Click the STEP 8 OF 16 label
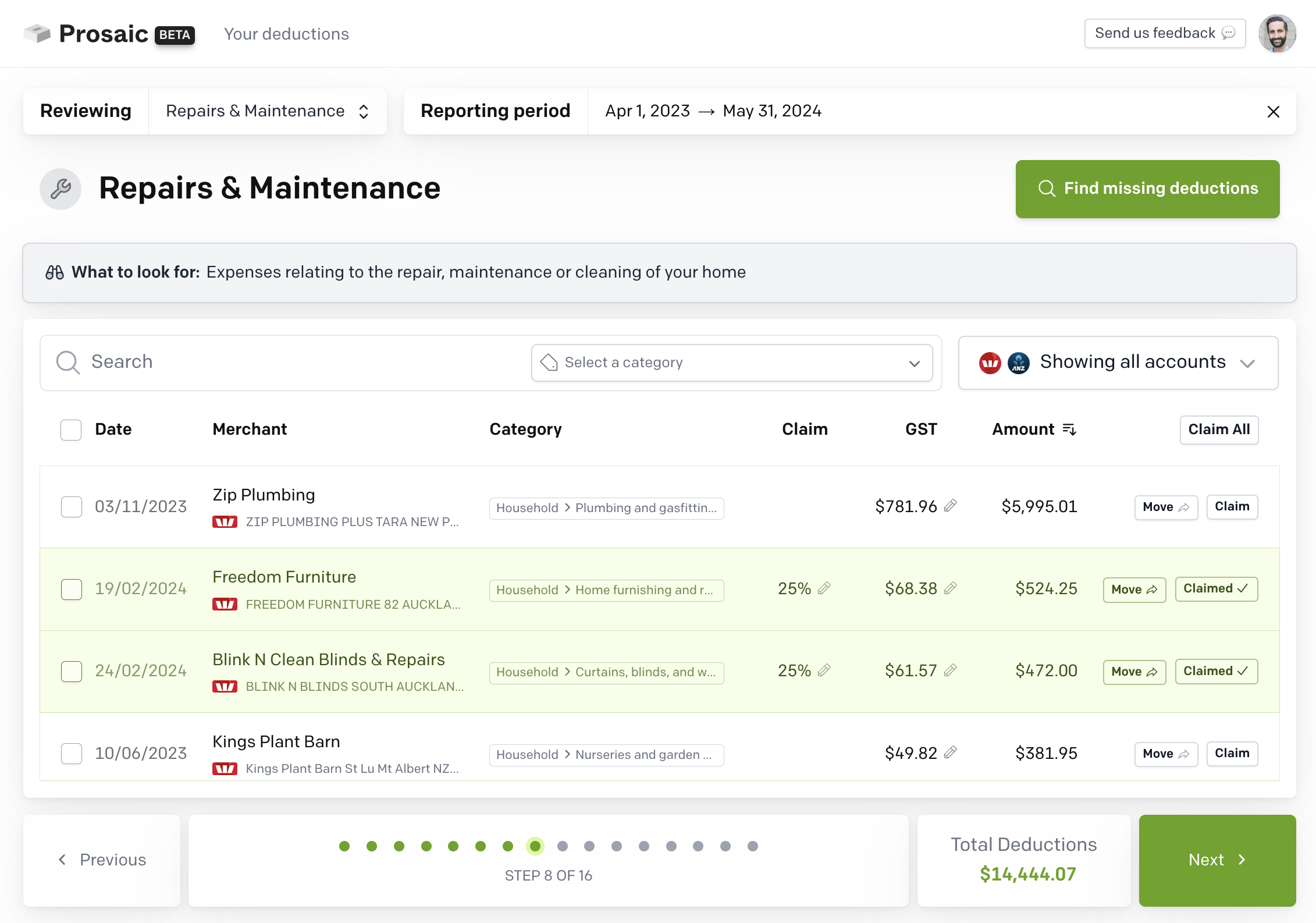Image resolution: width=1316 pixels, height=923 pixels. pyautogui.click(x=548, y=876)
